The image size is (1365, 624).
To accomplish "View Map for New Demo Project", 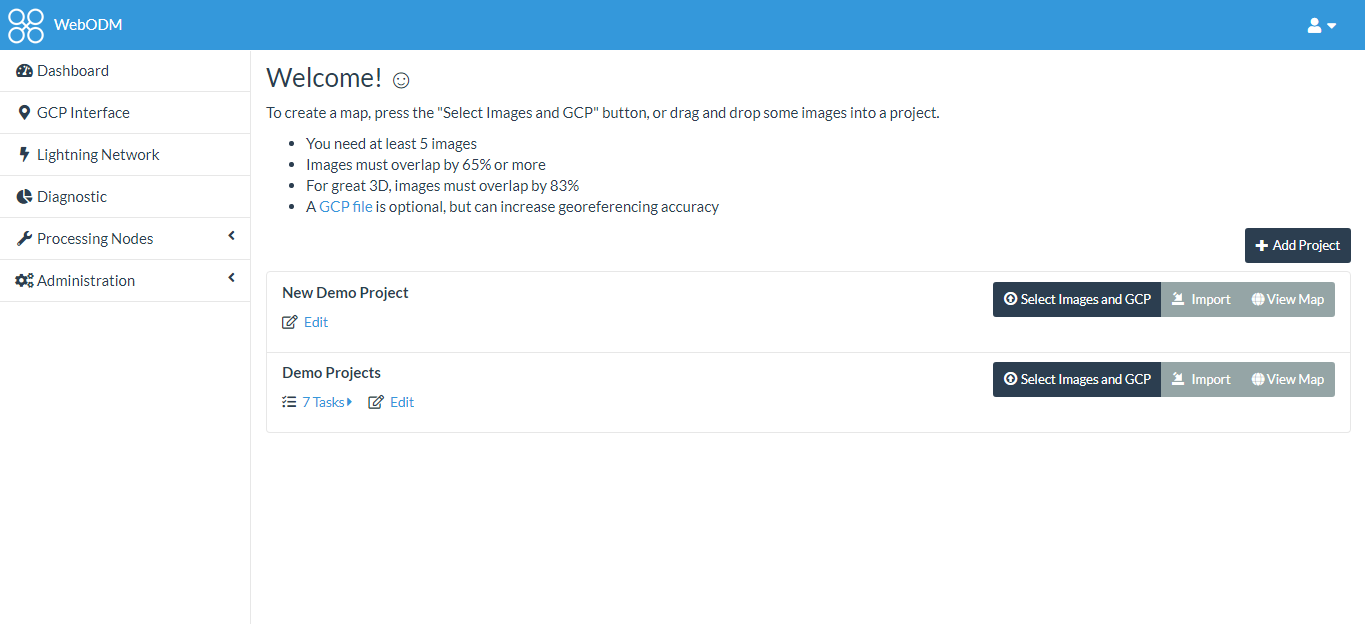I will pyautogui.click(x=1287, y=299).
